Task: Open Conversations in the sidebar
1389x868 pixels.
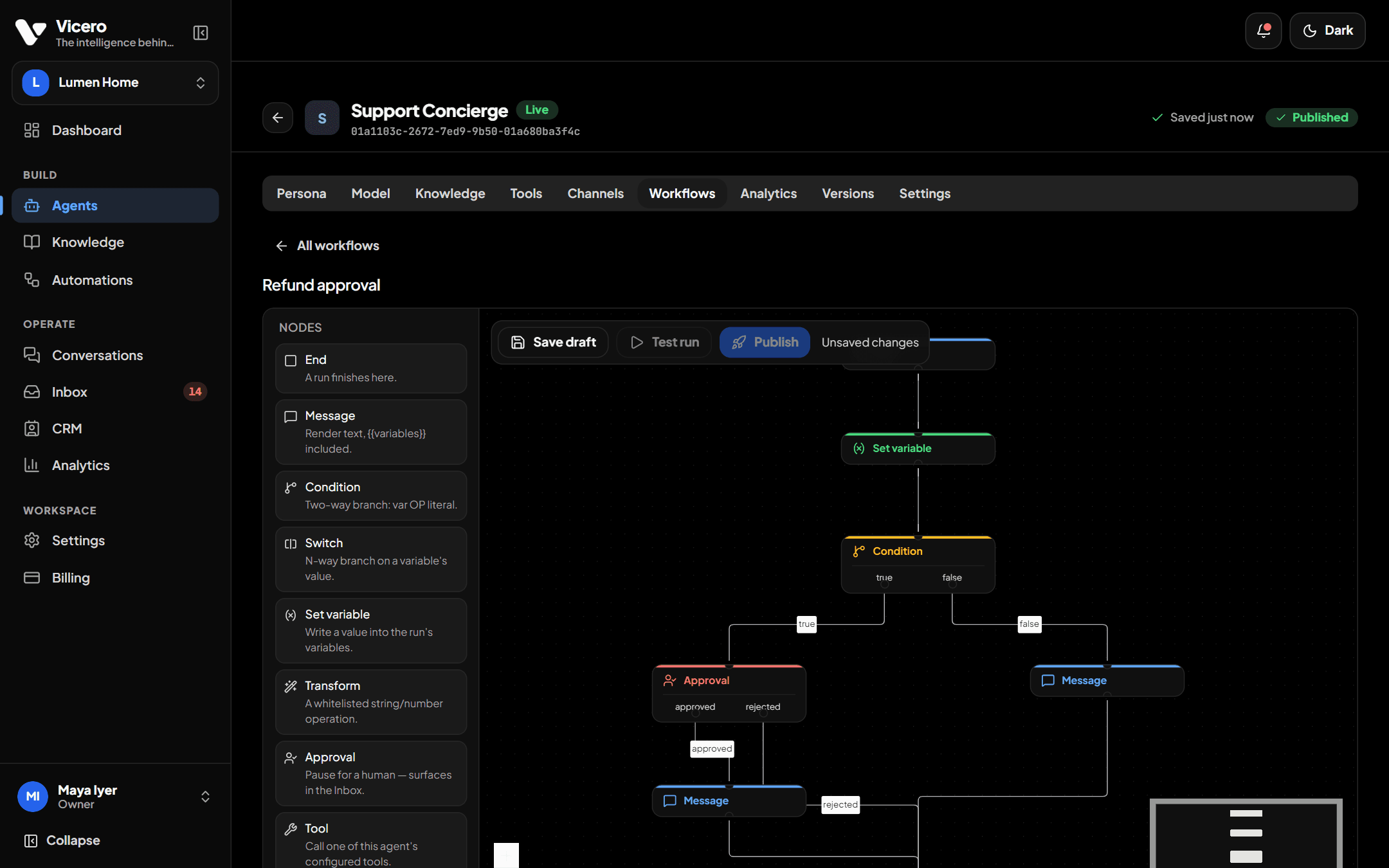Action: (115, 356)
